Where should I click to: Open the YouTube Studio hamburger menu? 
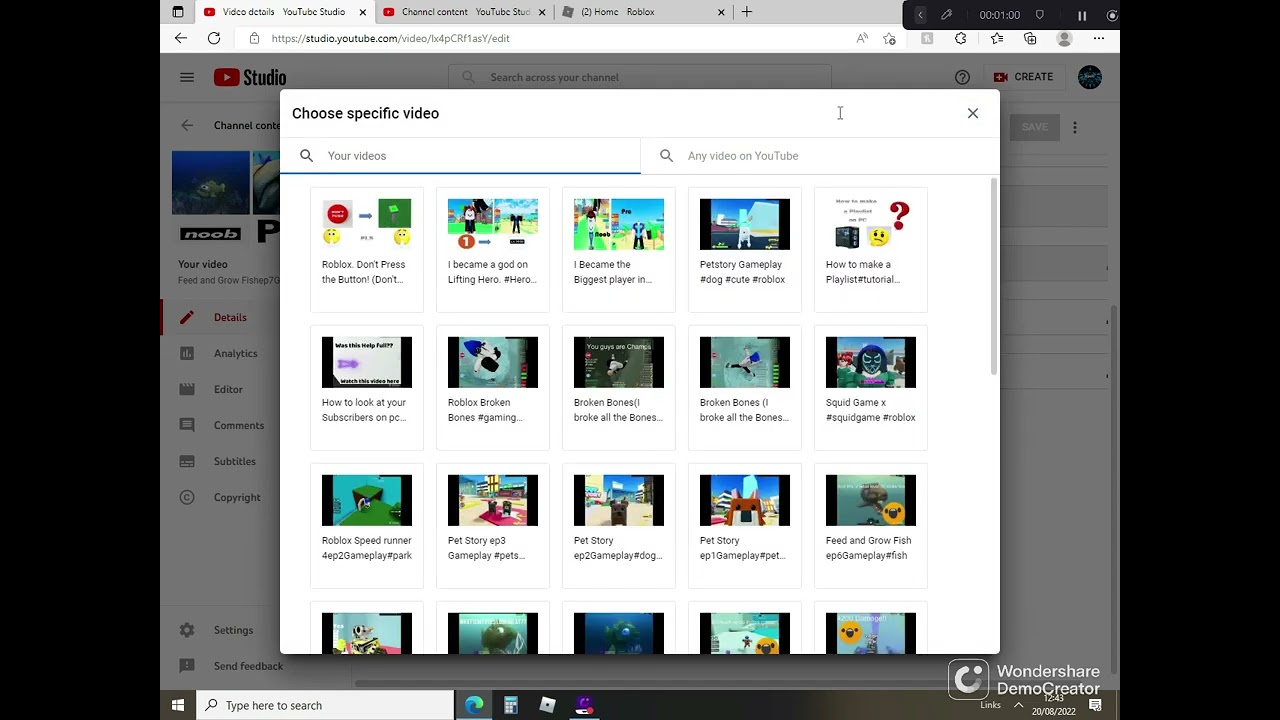187,77
